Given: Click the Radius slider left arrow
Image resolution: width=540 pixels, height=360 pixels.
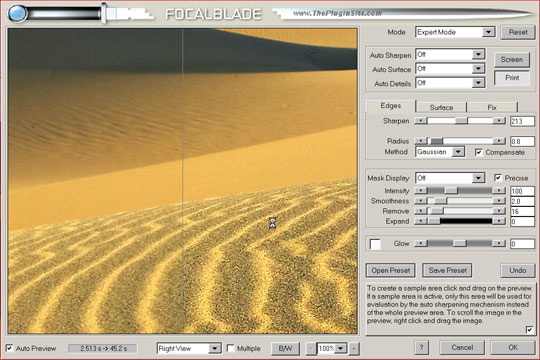Looking at the screenshot, I should [x=420, y=141].
